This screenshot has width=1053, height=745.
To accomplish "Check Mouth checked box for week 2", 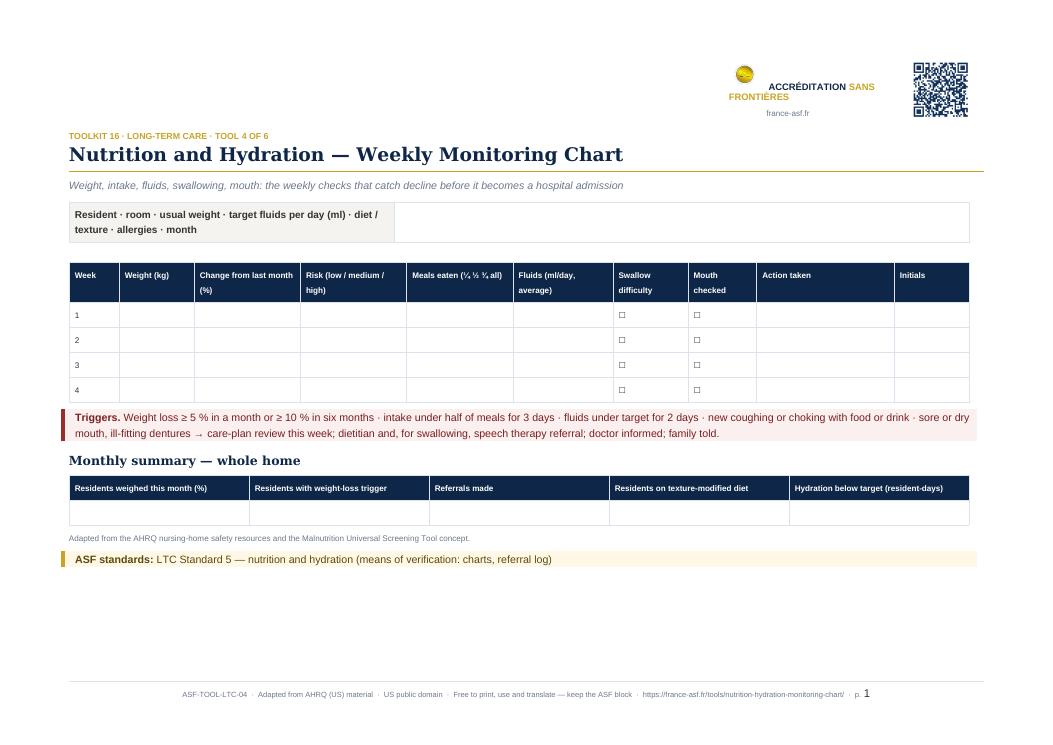I will click(x=697, y=340).
